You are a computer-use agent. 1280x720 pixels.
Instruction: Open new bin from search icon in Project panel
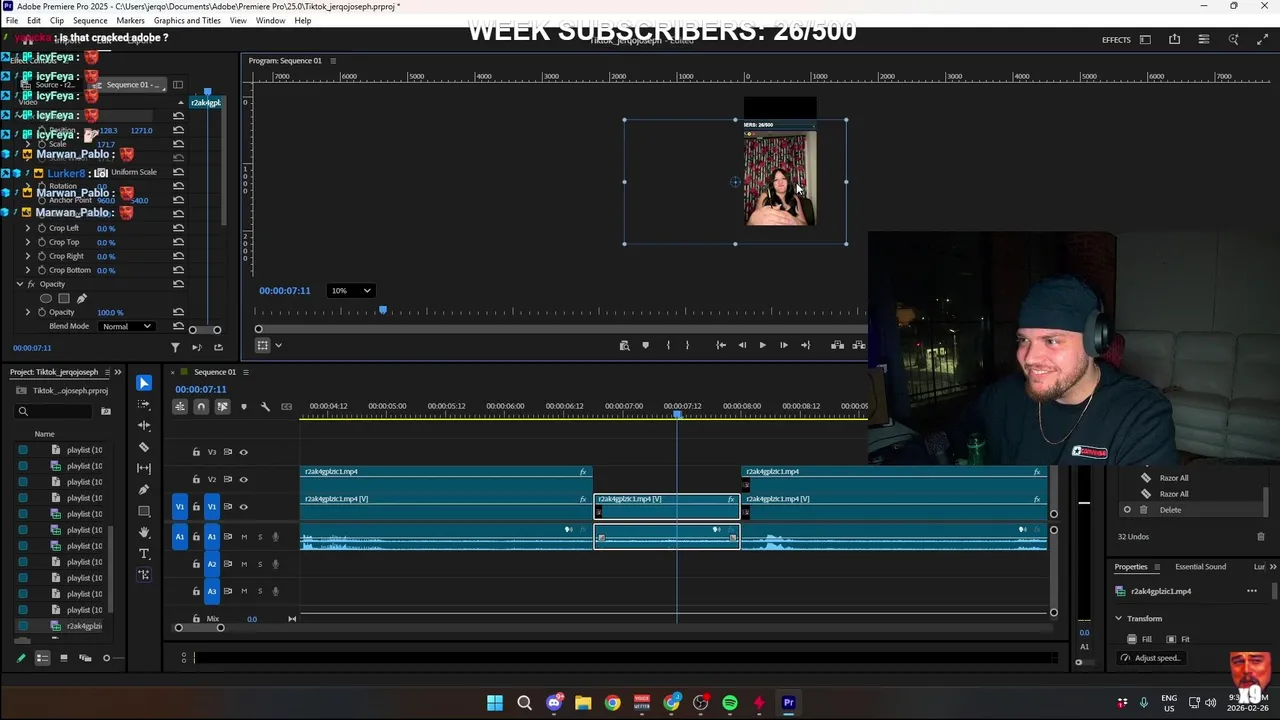[x=106, y=411]
